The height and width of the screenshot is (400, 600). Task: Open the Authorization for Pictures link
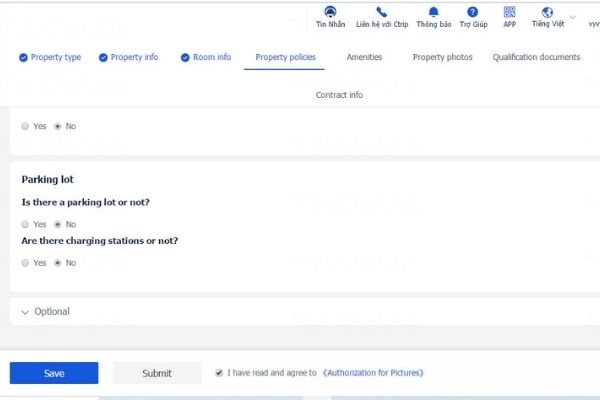[374, 373]
